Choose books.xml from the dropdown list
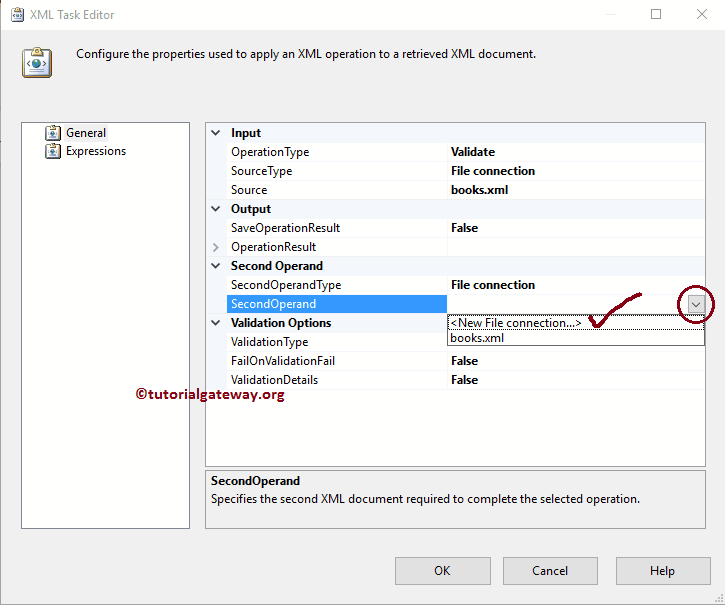This screenshot has height=605, width=725. pos(576,338)
